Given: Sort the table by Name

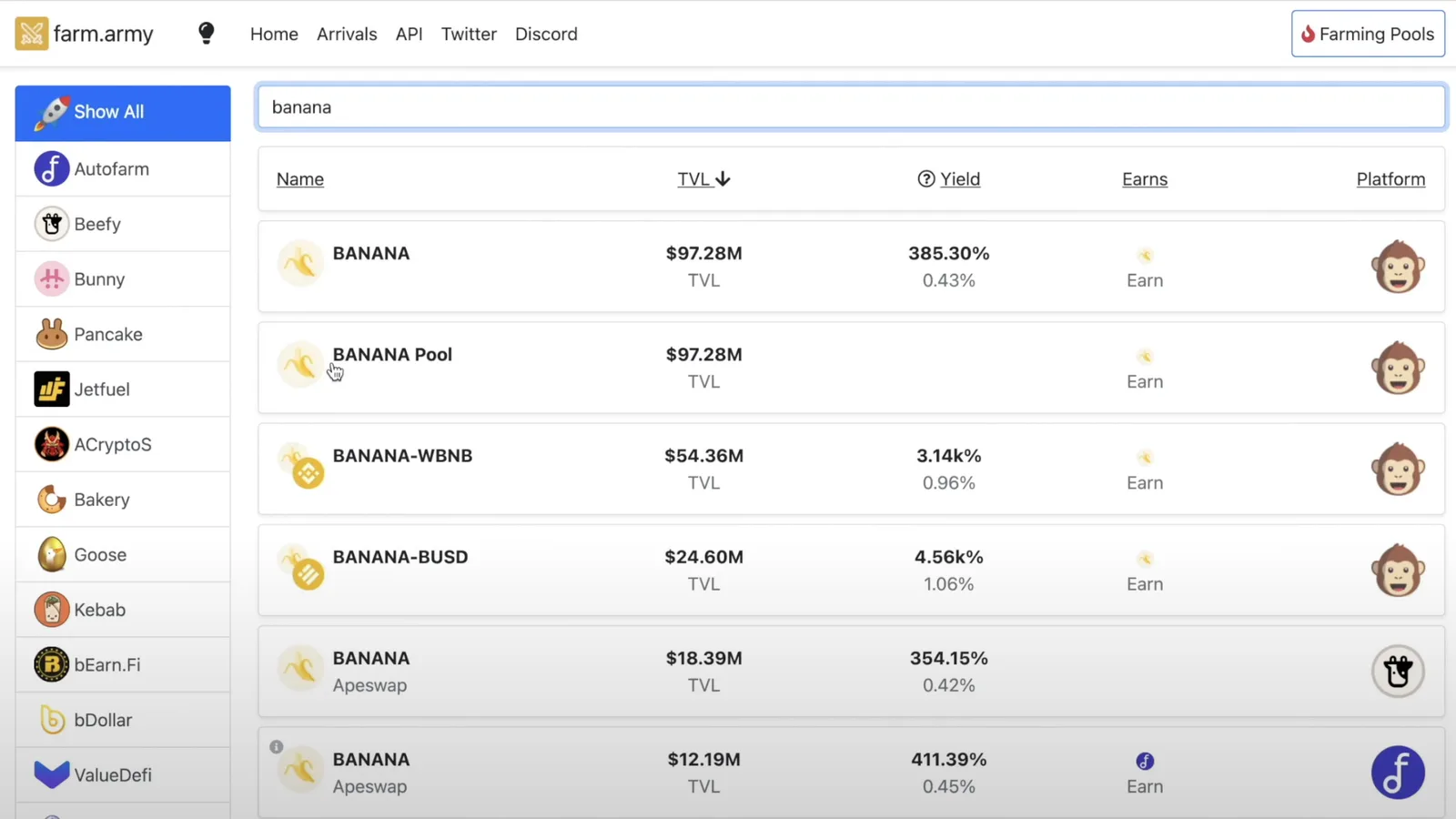Looking at the screenshot, I should point(300,179).
